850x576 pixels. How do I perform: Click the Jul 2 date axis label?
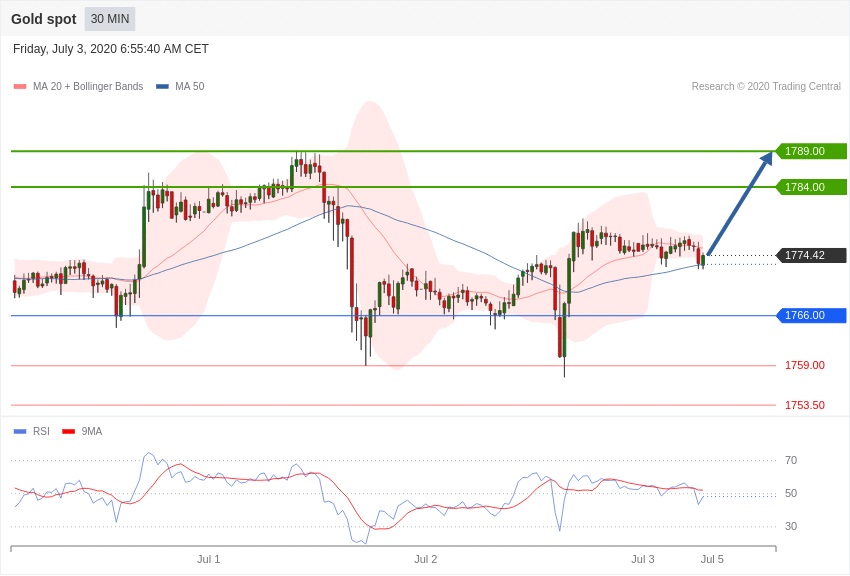426,560
